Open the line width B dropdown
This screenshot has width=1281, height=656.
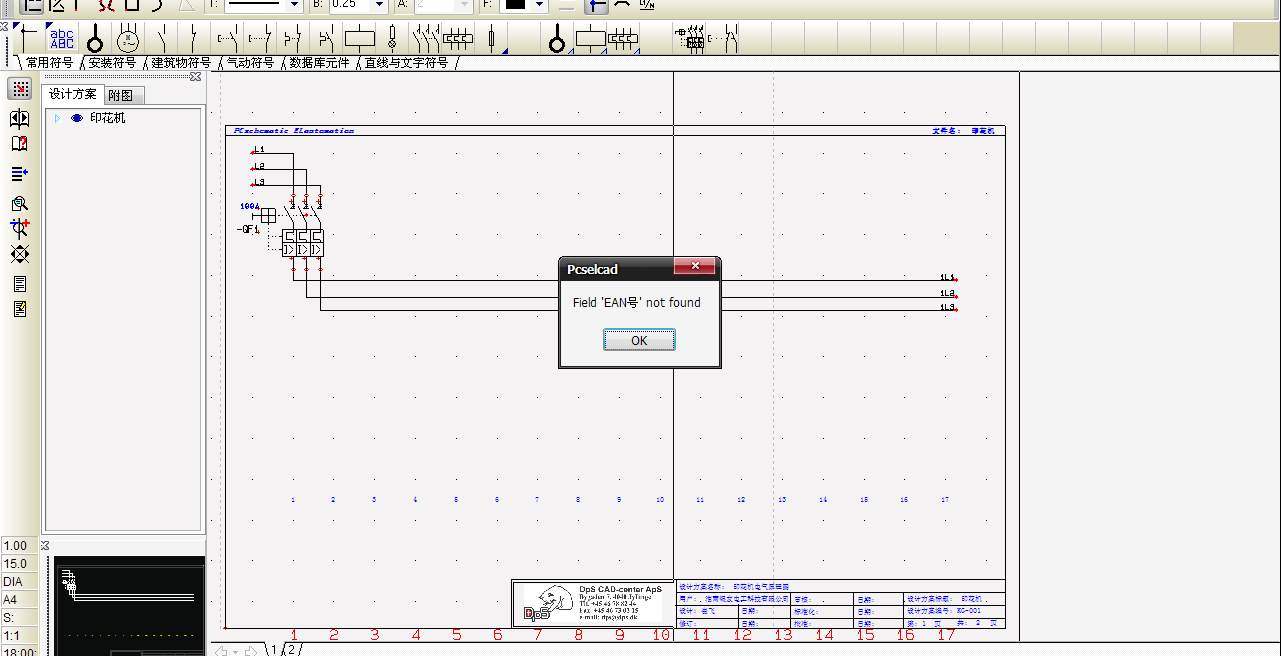[379, 5]
